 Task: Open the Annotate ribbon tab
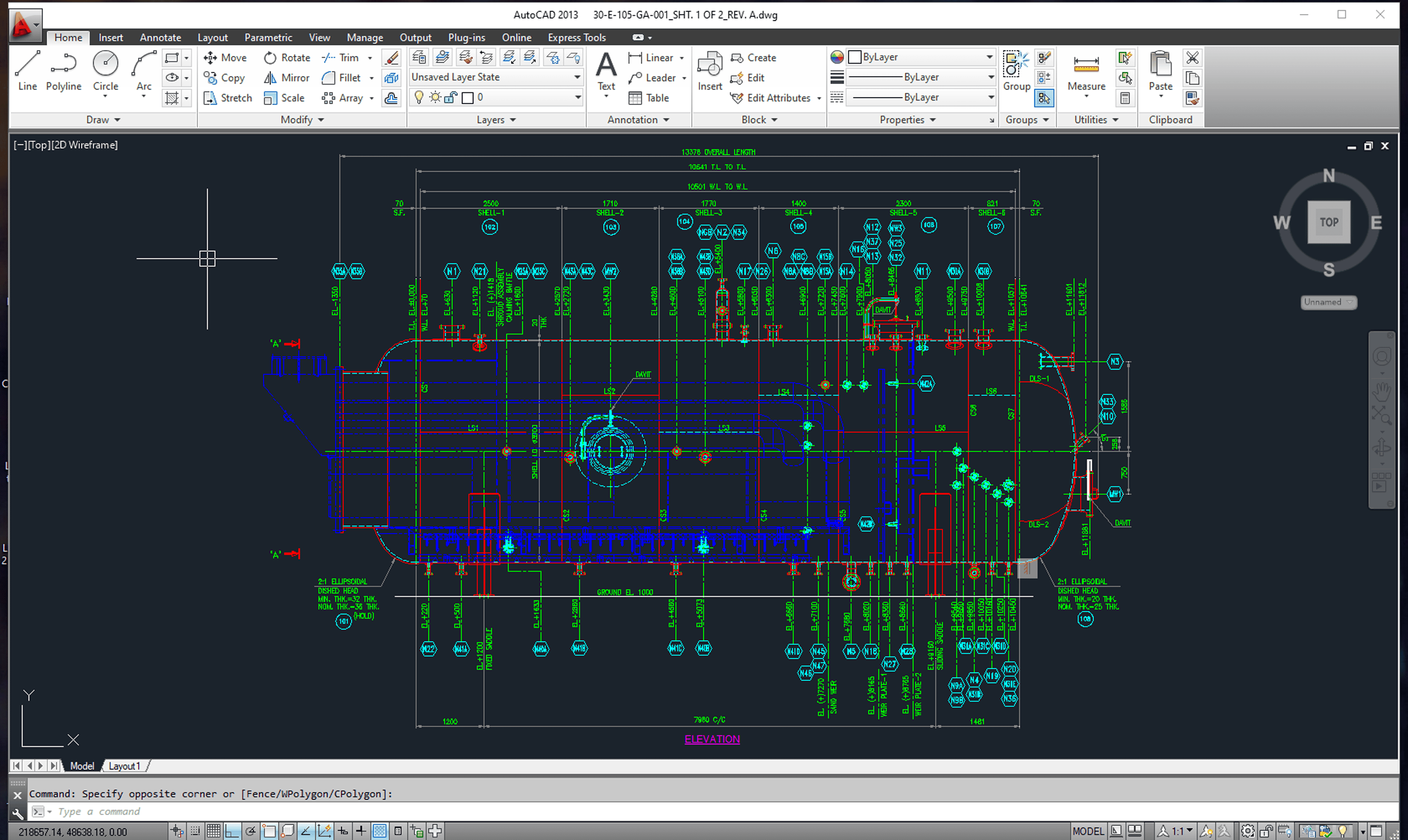click(x=160, y=37)
